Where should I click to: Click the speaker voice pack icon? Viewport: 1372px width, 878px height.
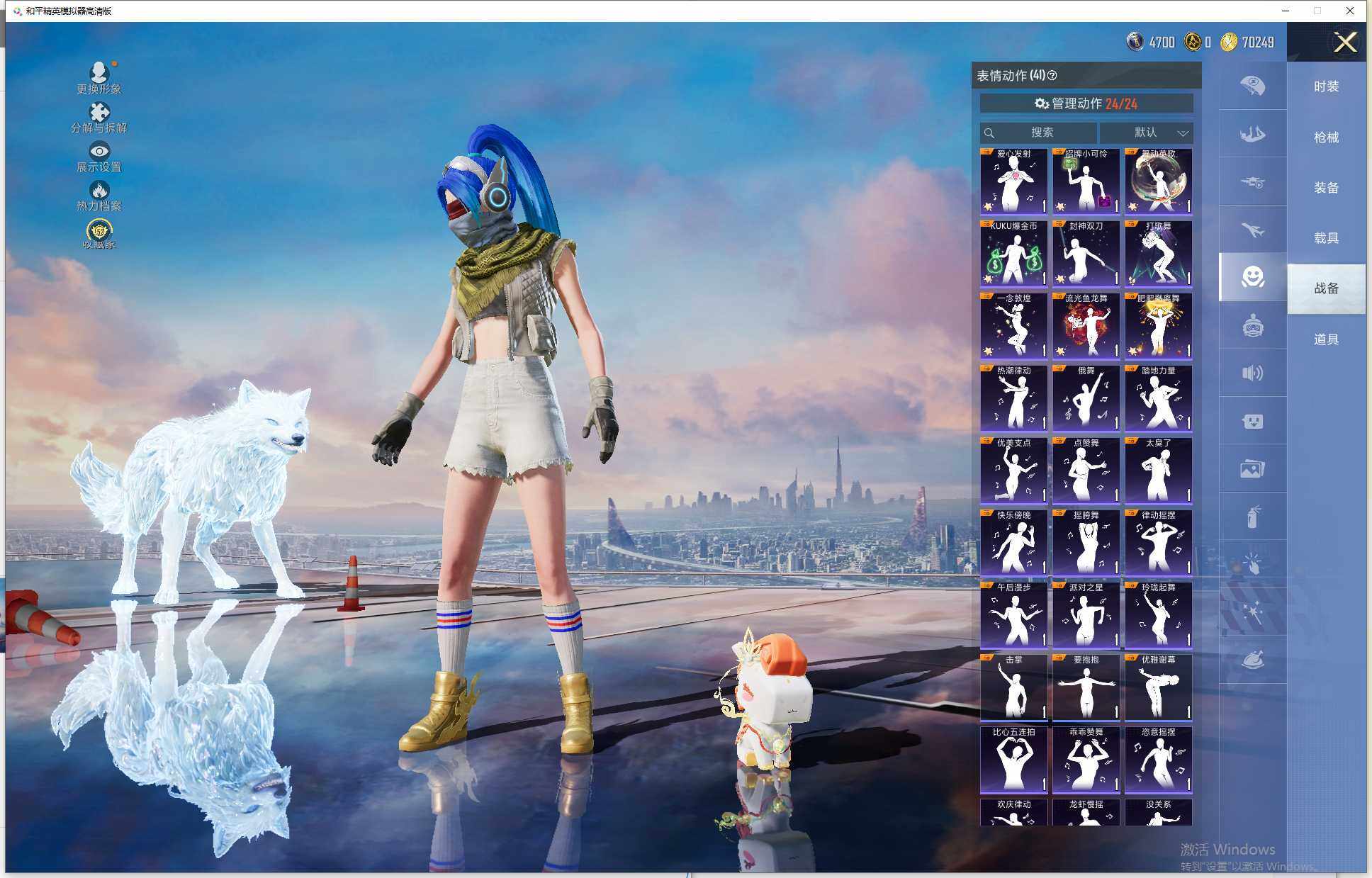coord(1252,373)
